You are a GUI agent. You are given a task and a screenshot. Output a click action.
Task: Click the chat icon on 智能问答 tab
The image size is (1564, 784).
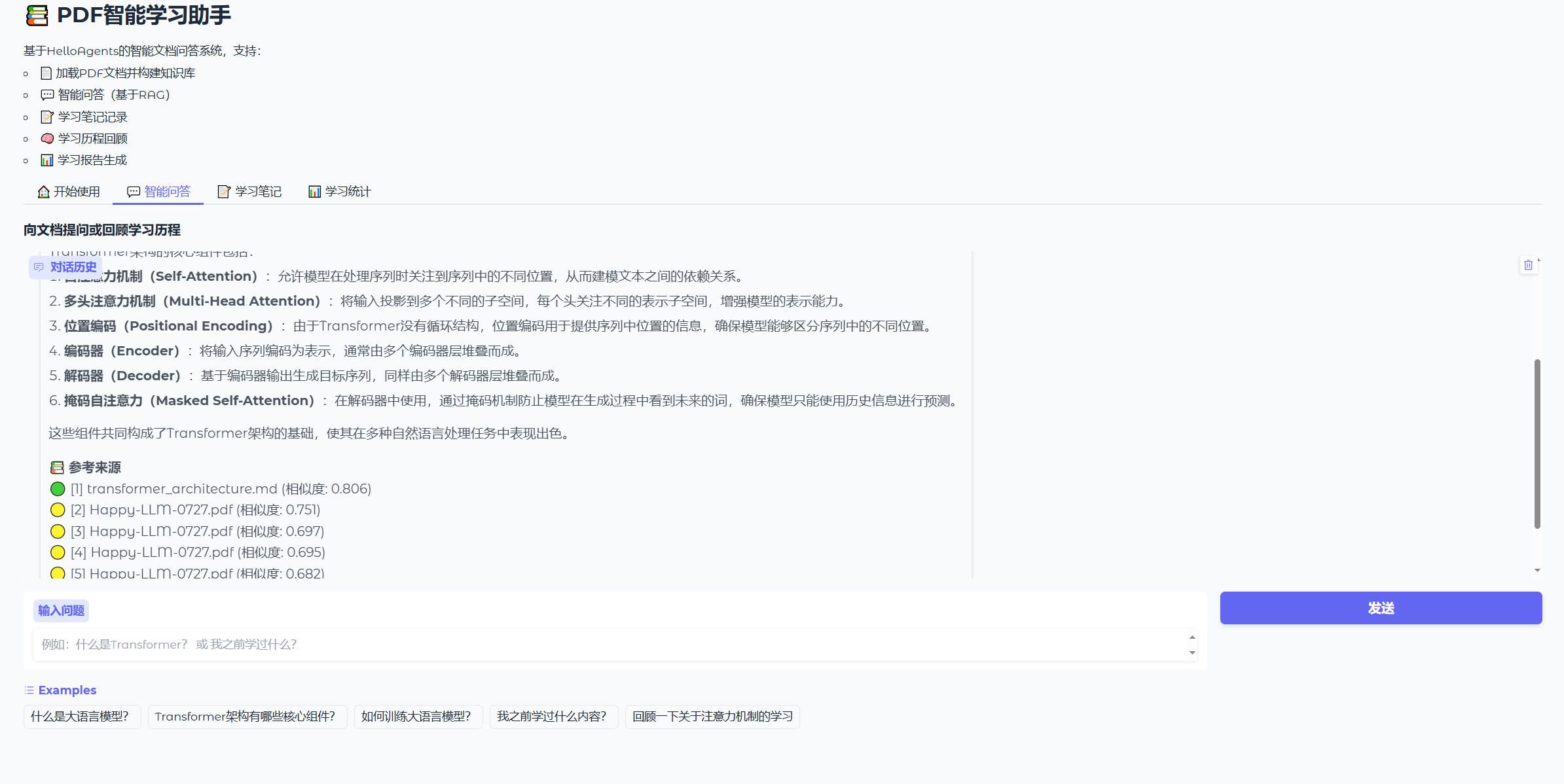133,191
